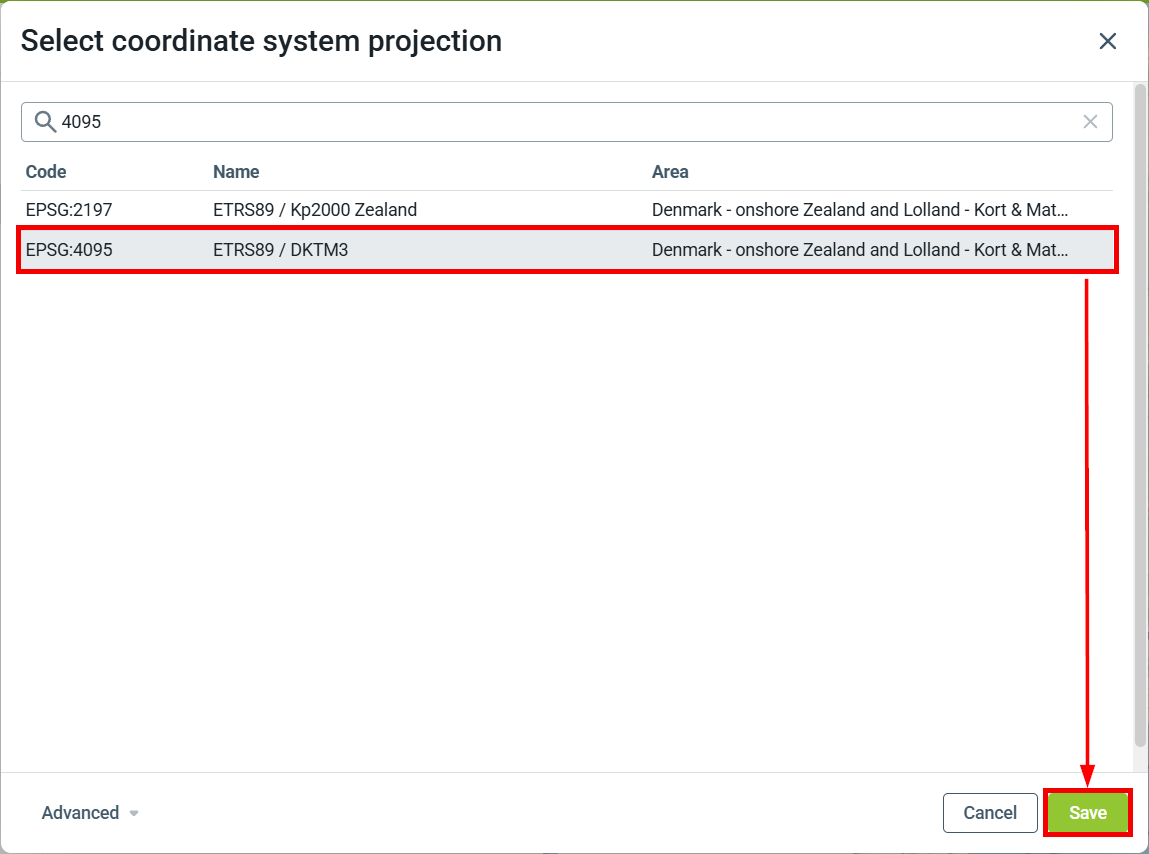
Task: Click the dialog's vertical scrollbar
Action: click(1139, 415)
